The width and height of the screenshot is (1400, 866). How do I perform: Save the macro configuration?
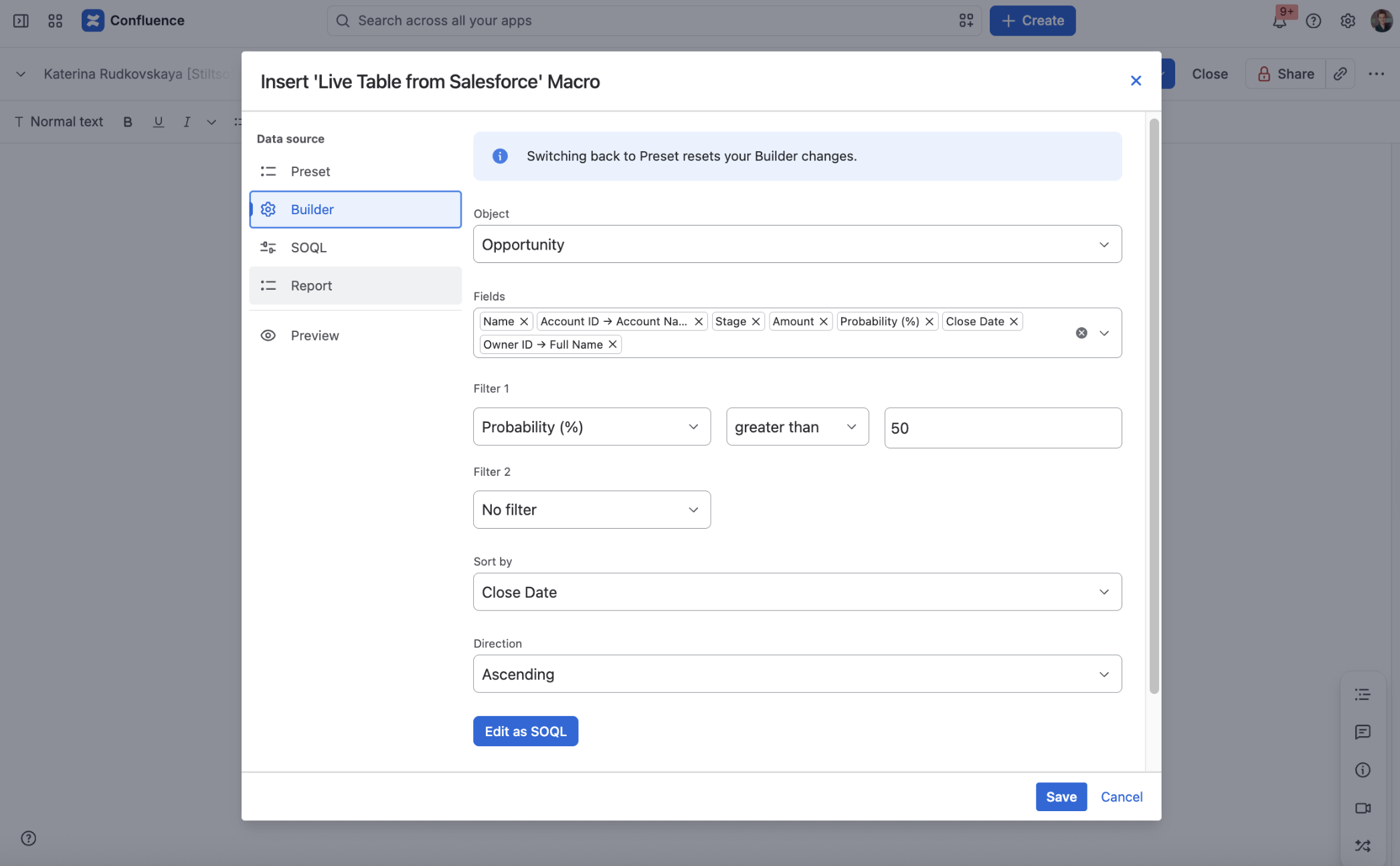(x=1061, y=797)
